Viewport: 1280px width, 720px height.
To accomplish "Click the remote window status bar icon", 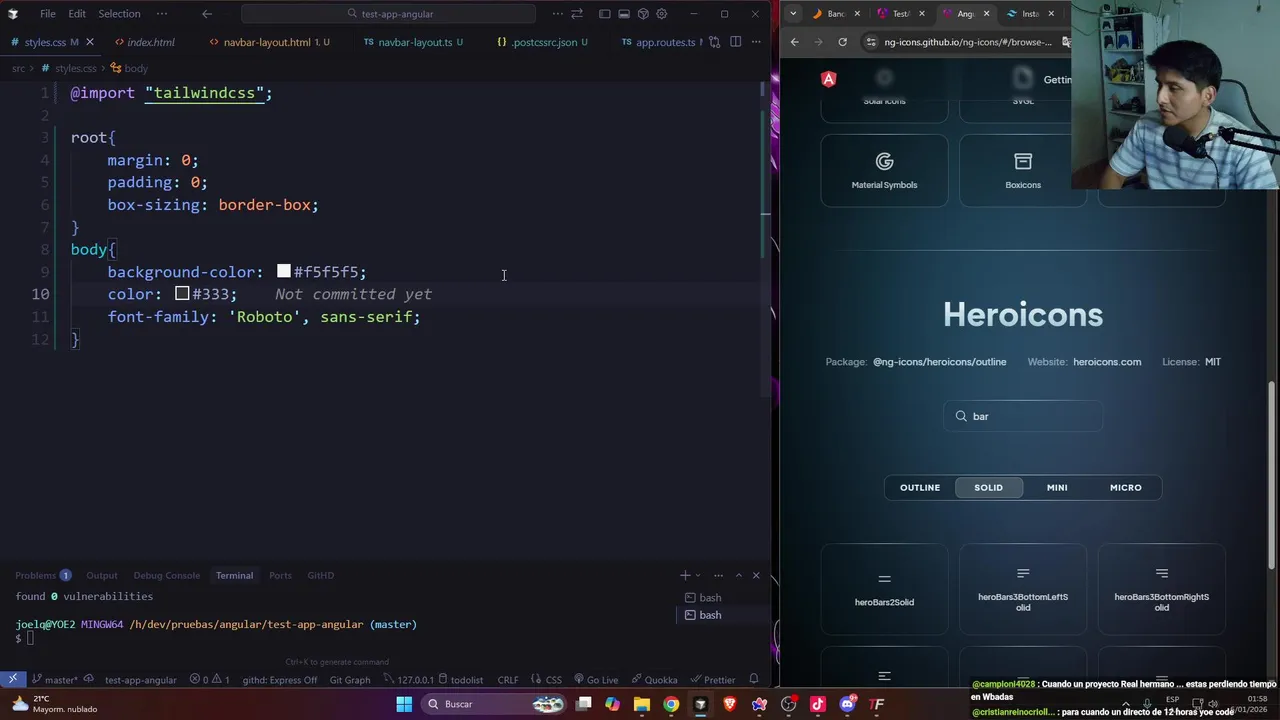I will tap(13, 679).
